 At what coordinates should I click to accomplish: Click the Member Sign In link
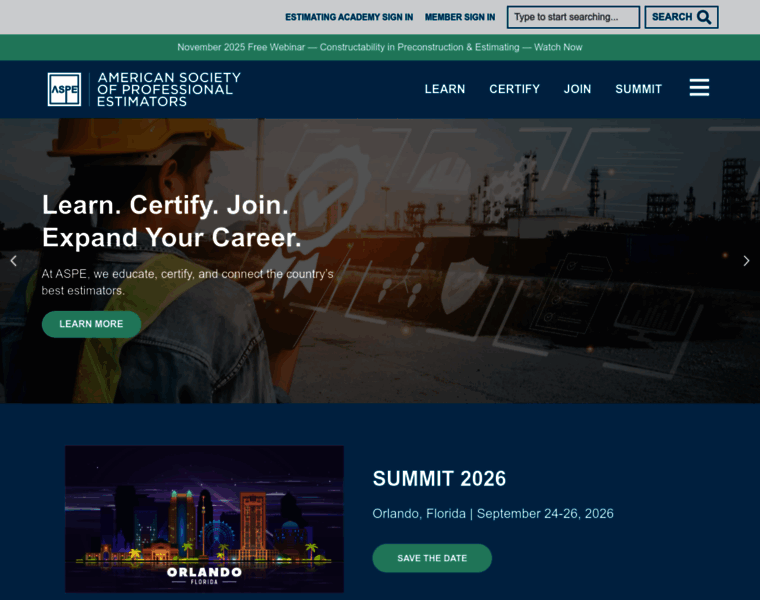pyautogui.click(x=460, y=17)
